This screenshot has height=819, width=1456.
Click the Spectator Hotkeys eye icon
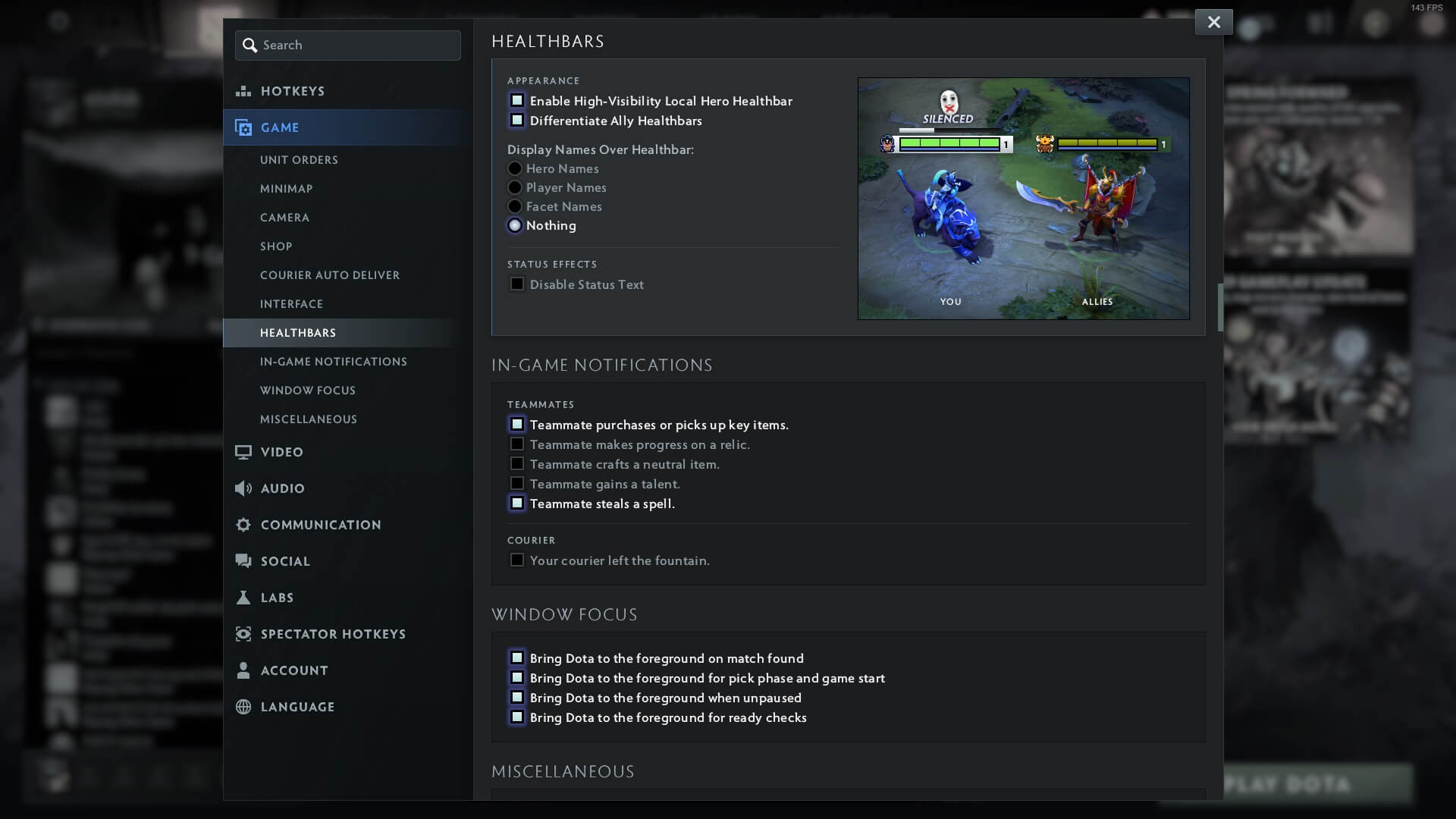(x=243, y=634)
